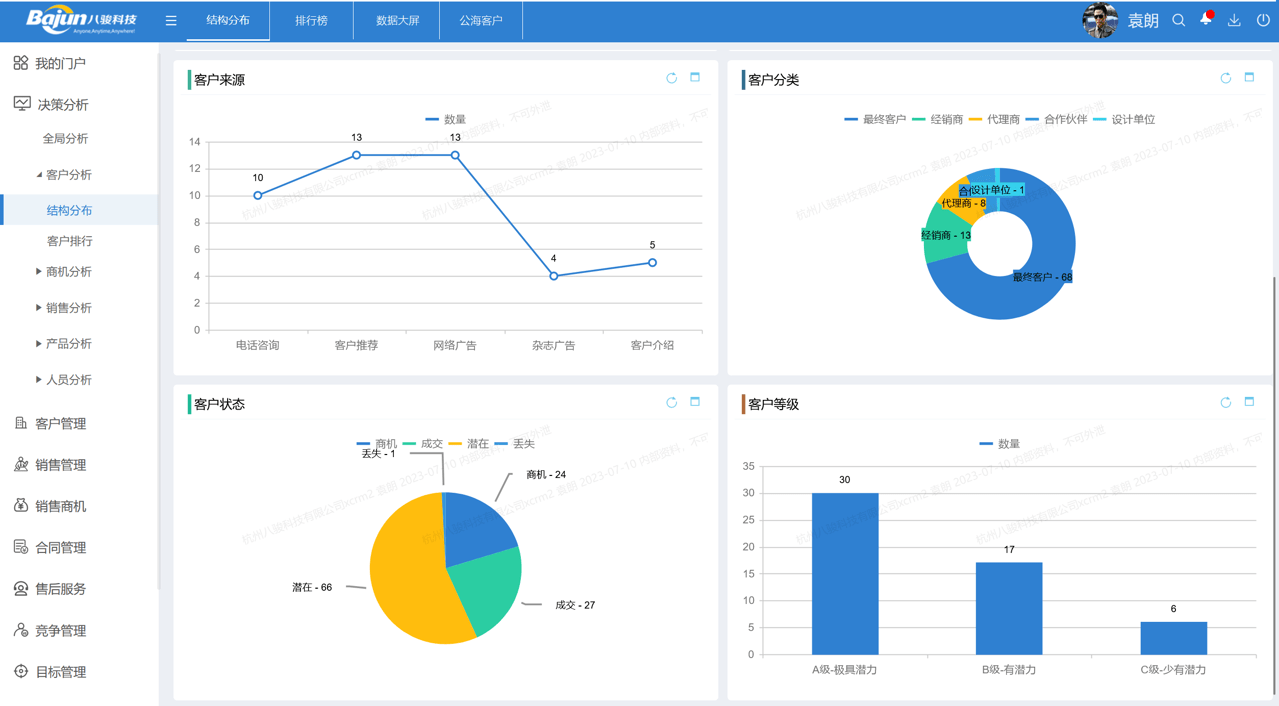Viewport: 1279px width, 706px height.
Task: Expand the 商机分析 tree node
Action: 39,272
